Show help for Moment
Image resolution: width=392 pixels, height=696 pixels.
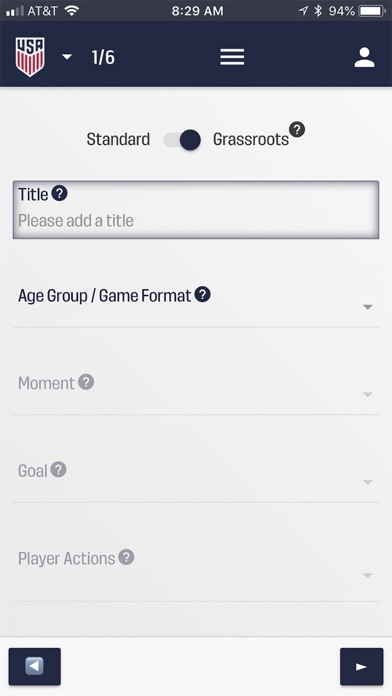point(86,382)
